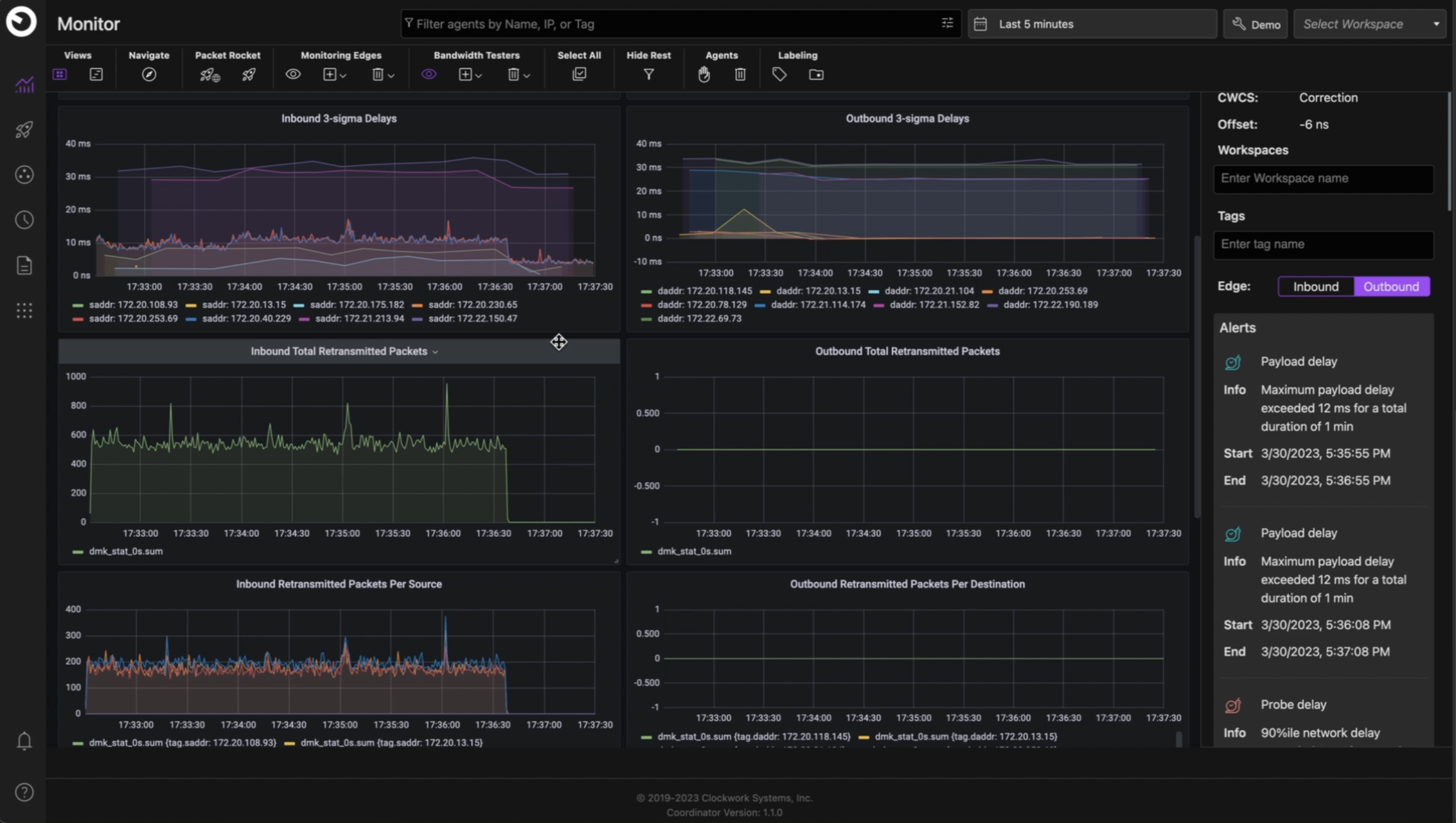Click the Demo button
The width and height of the screenshot is (1456, 823).
coord(1256,24)
